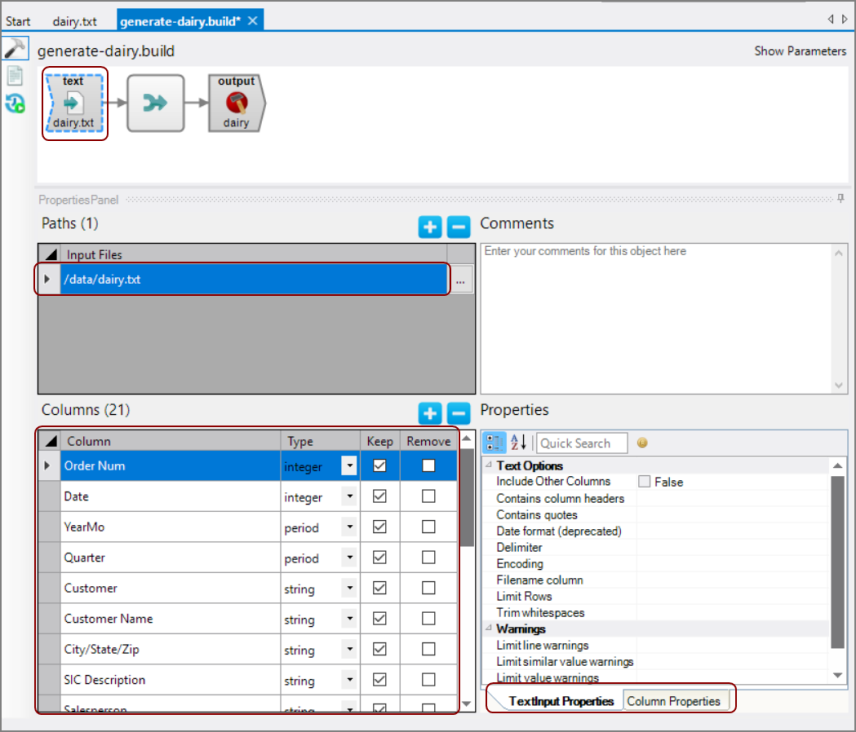Switch properties to categorized view

[x=495, y=443]
